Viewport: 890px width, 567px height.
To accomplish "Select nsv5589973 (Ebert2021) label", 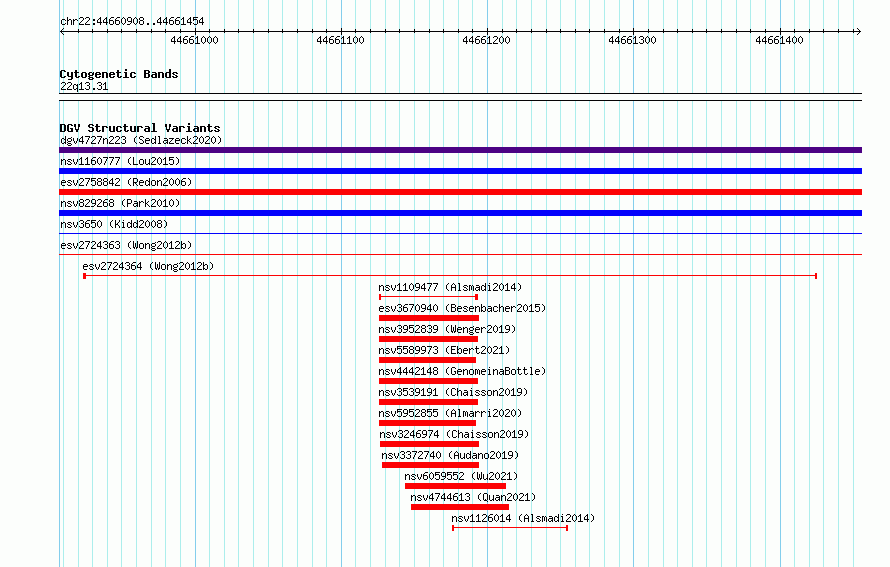I will [444, 350].
